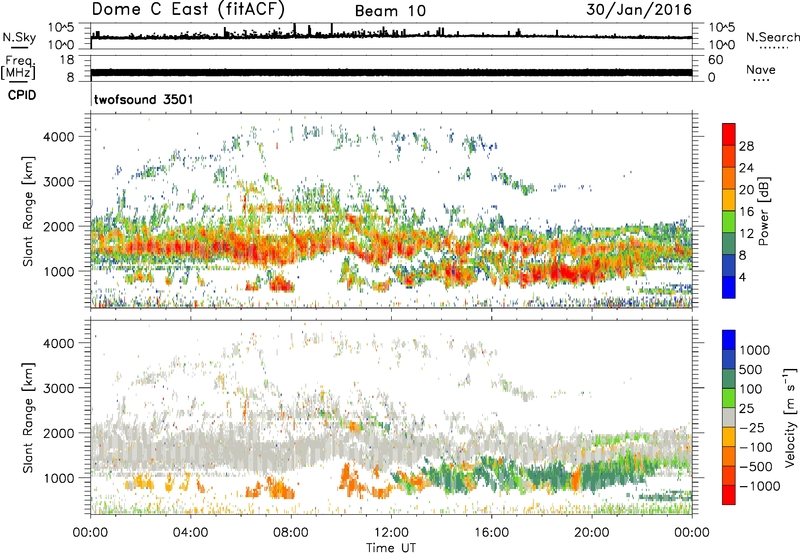Click the dotted line sample under "N.Search"
Screen dimensions: 800x554
774,48
